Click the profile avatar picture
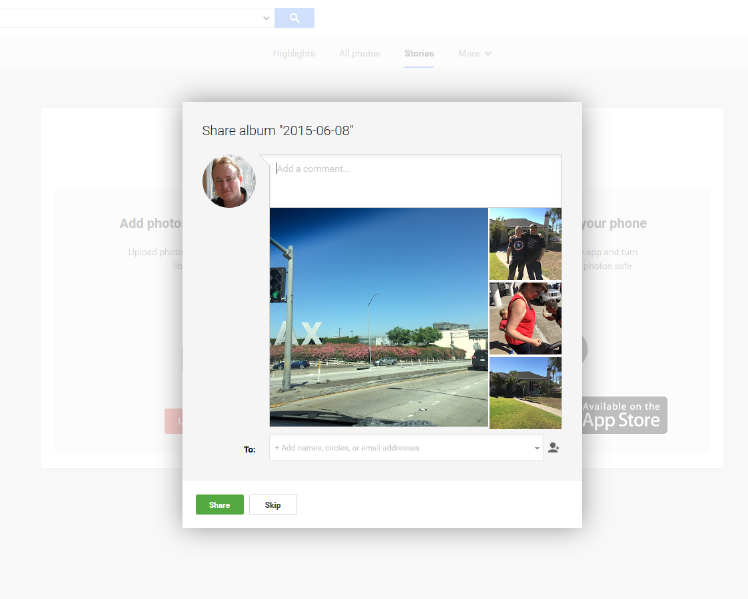This screenshot has width=748, height=599. point(229,181)
